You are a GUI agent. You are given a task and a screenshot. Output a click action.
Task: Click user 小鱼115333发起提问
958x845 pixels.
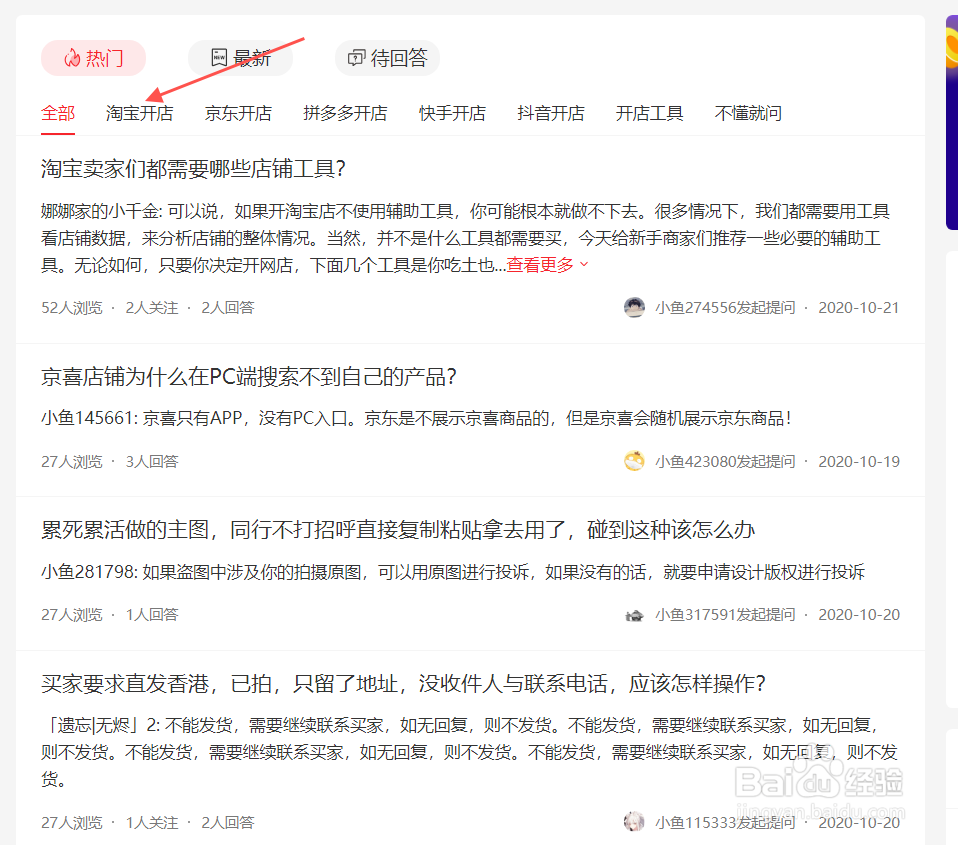[x=725, y=822]
